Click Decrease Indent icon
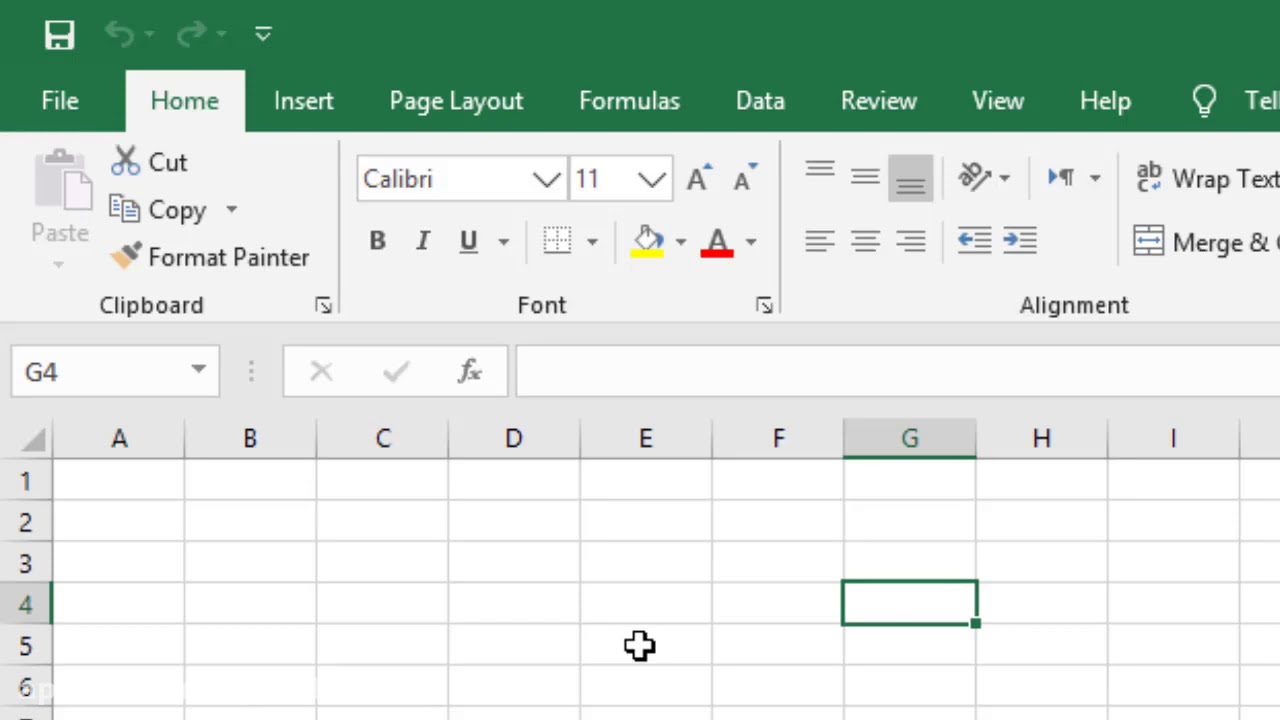Screen dimensions: 1280x720 coord(974,241)
